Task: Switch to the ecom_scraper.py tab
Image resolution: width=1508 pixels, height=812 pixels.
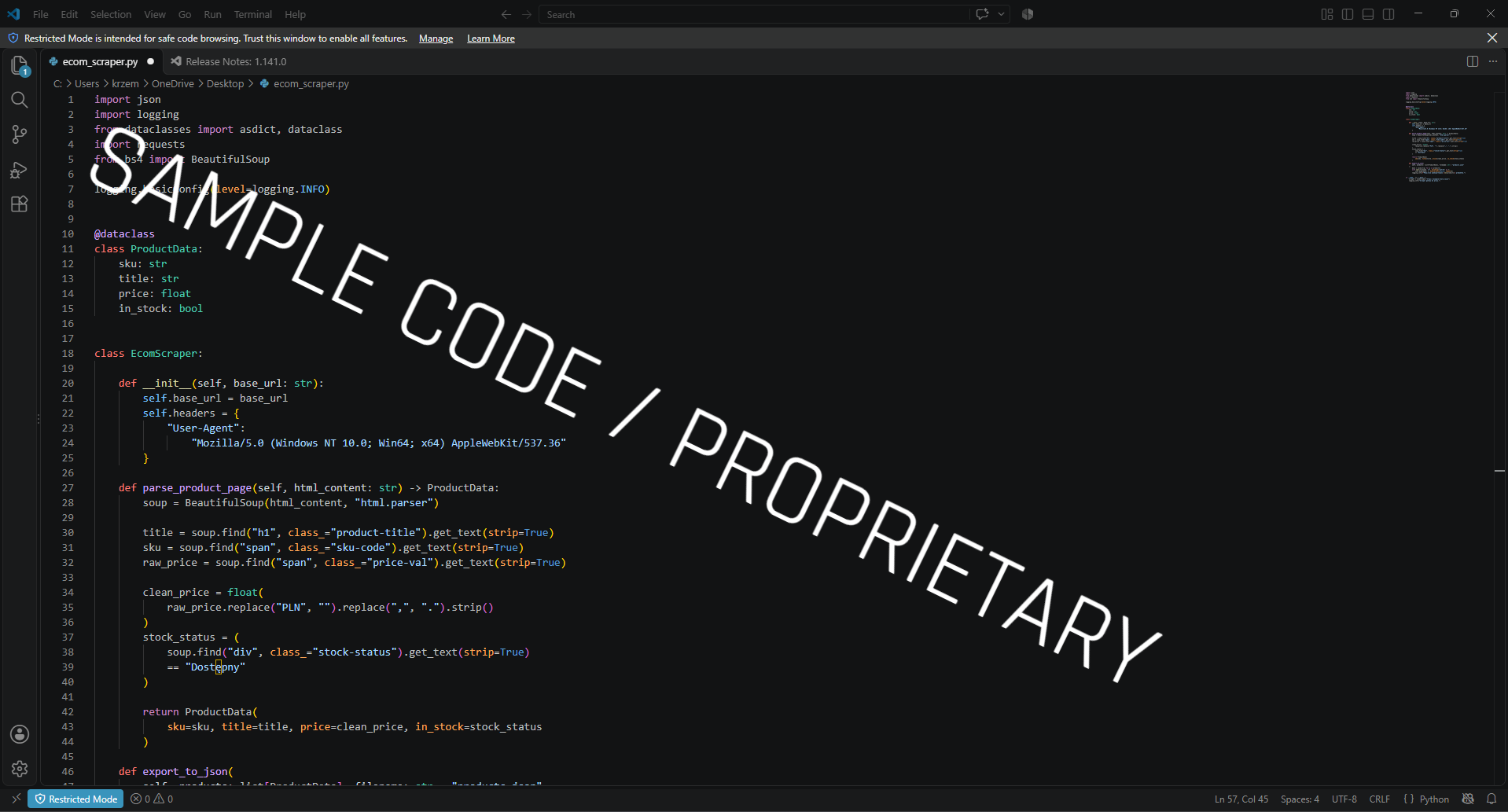Action: tap(100, 61)
